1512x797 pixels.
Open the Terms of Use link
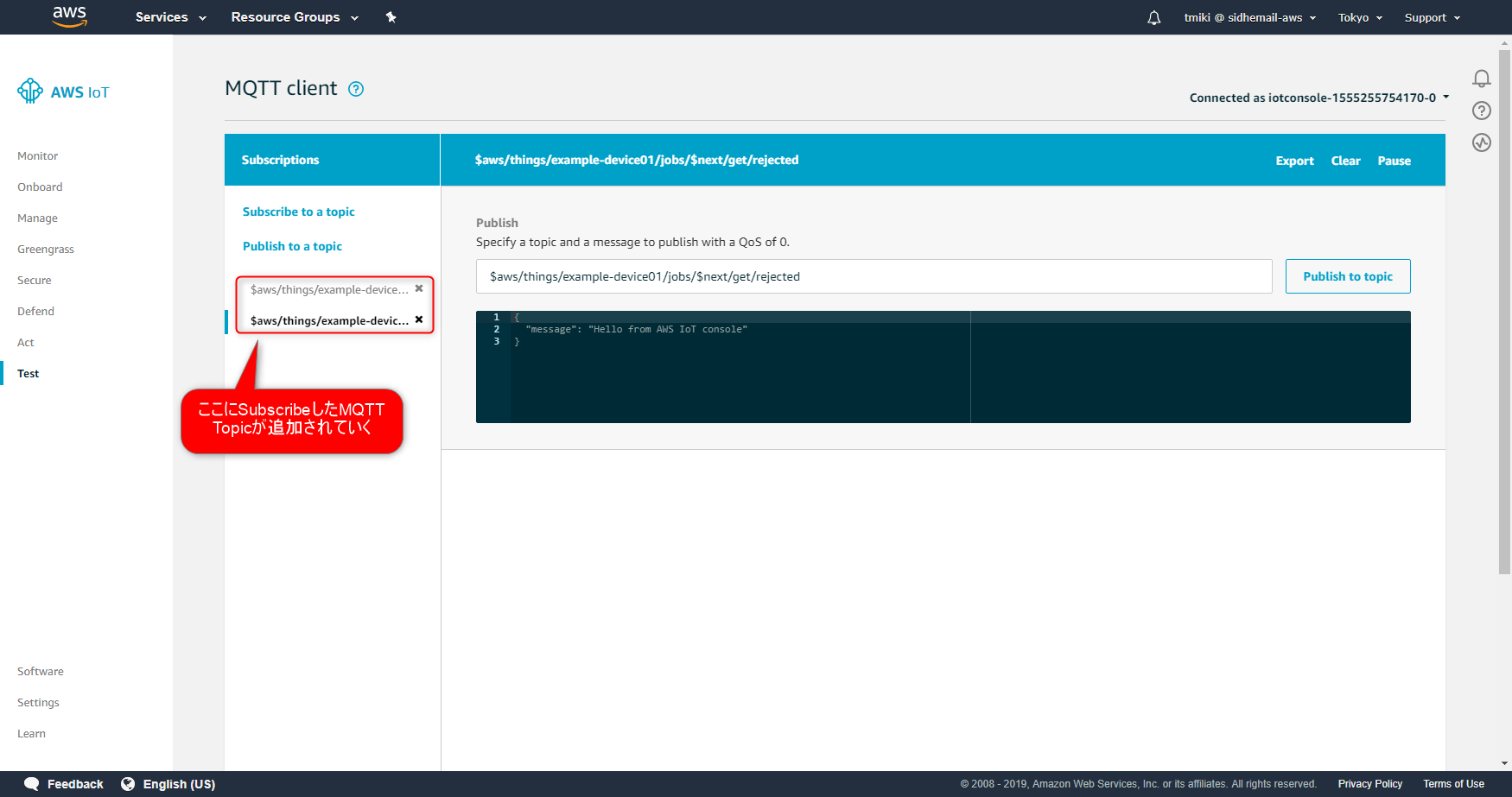point(1453,784)
